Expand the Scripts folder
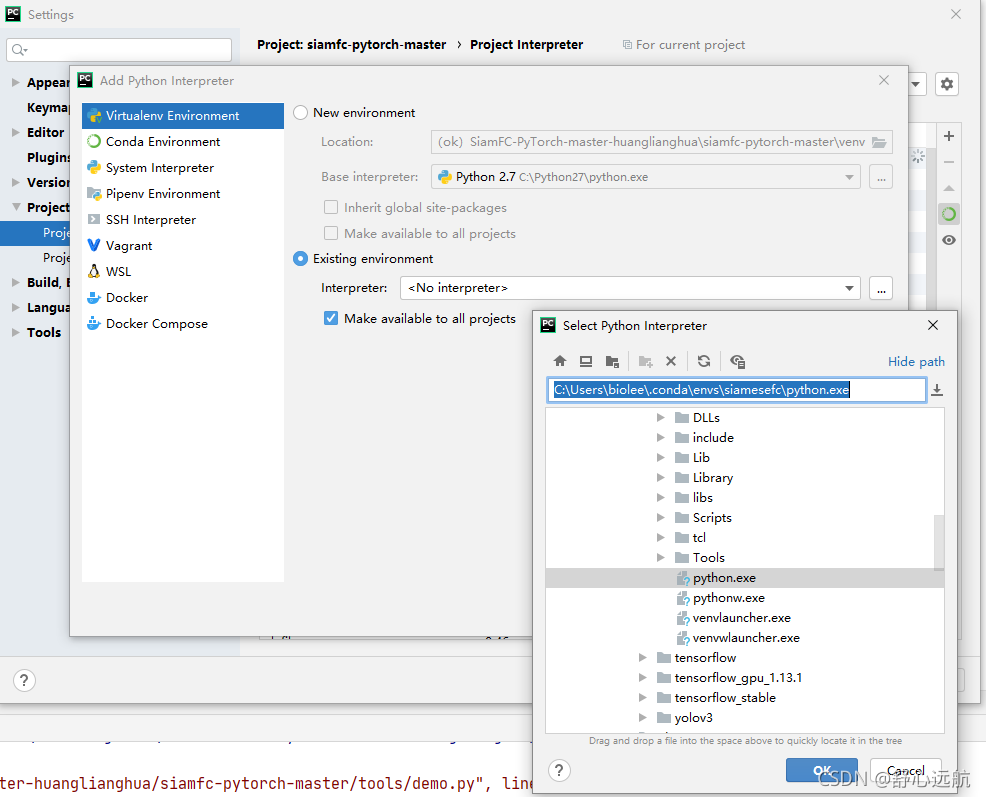986x797 pixels. pyautogui.click(x=660, y=517)
